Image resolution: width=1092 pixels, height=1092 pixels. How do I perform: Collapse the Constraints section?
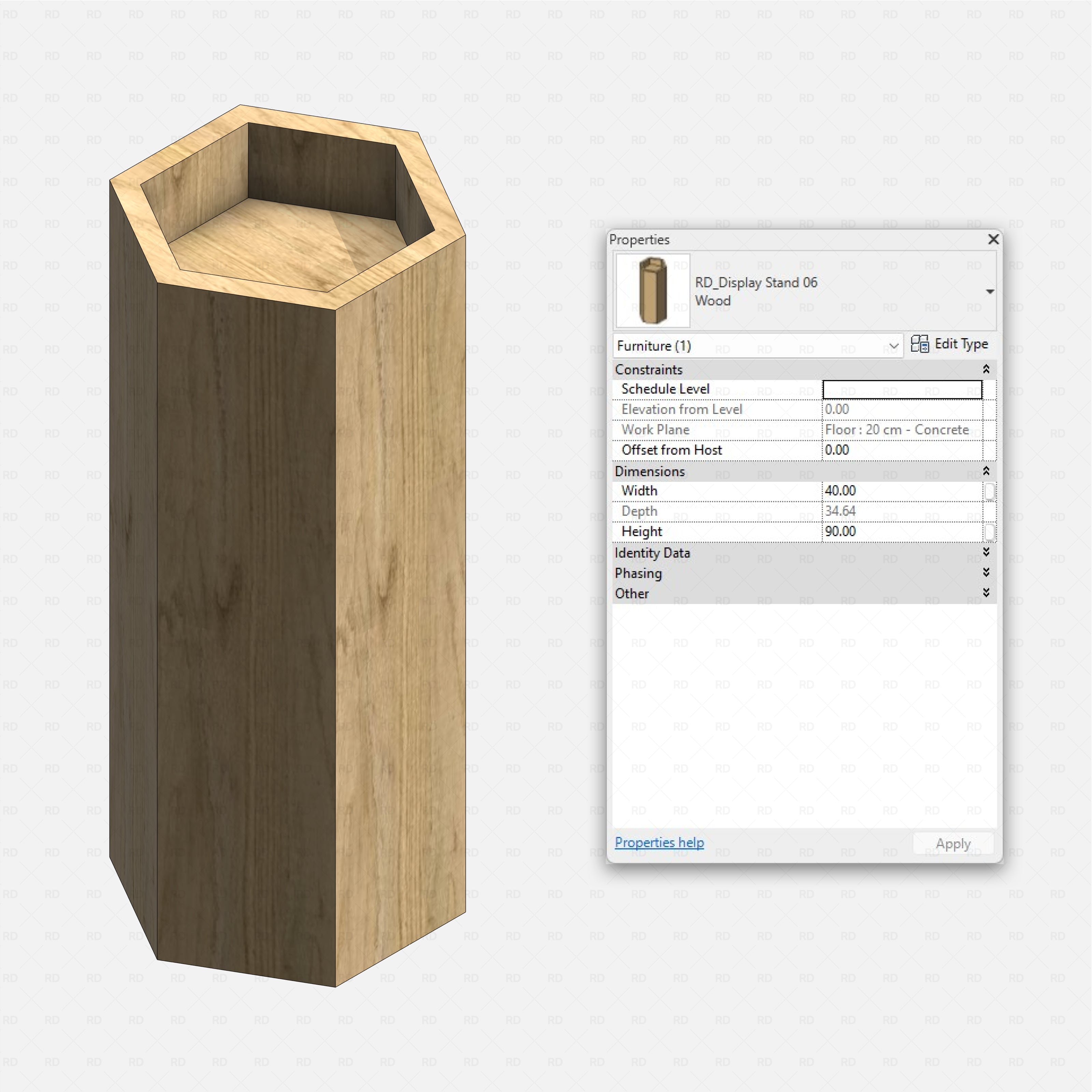pyautogui.click(x=986, y=369)
